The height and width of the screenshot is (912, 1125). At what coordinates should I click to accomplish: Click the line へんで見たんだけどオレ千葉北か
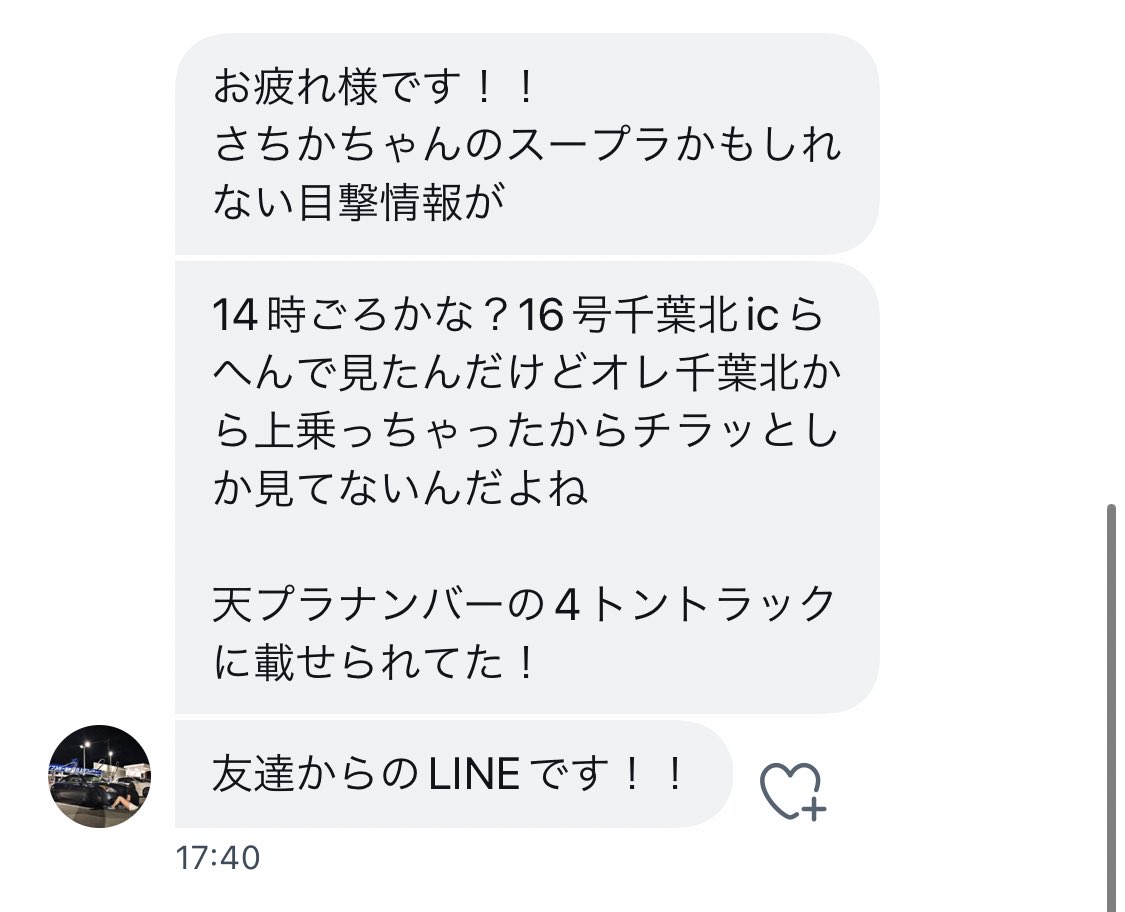tap(527, 374)
